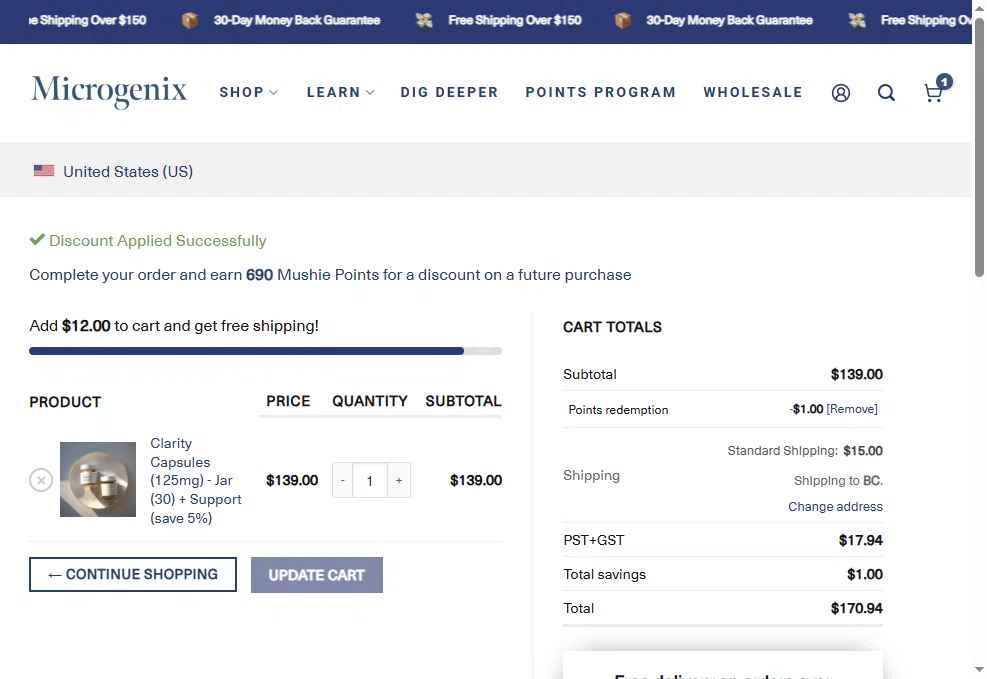
Task: Click the Change address link
Action: click(x=835, y=507)
